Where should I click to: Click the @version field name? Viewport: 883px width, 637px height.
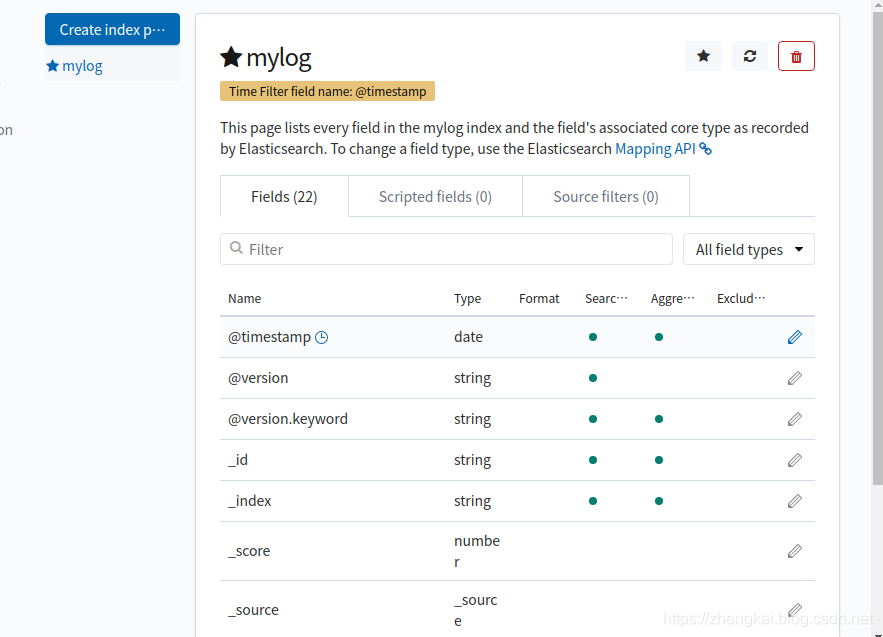258,378
